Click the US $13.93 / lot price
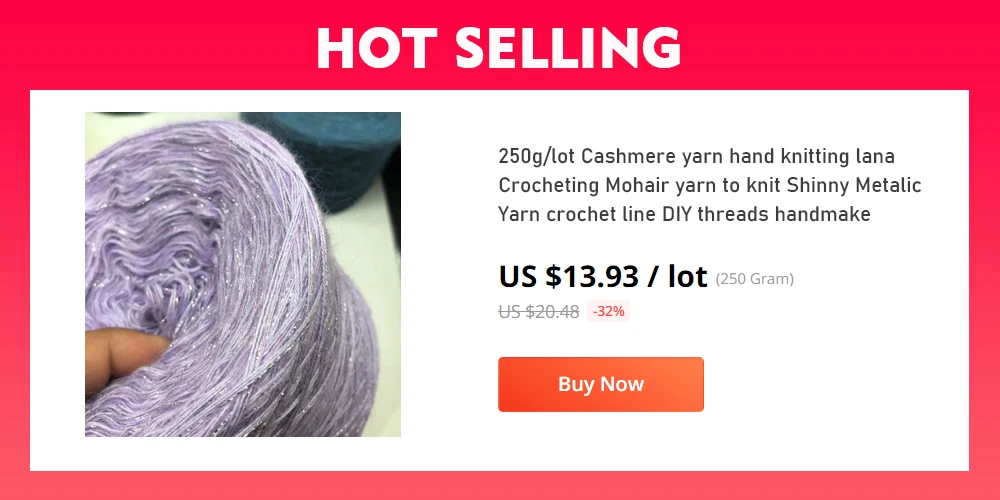Viewport: 1000px width, 500px height. point(603,276)
